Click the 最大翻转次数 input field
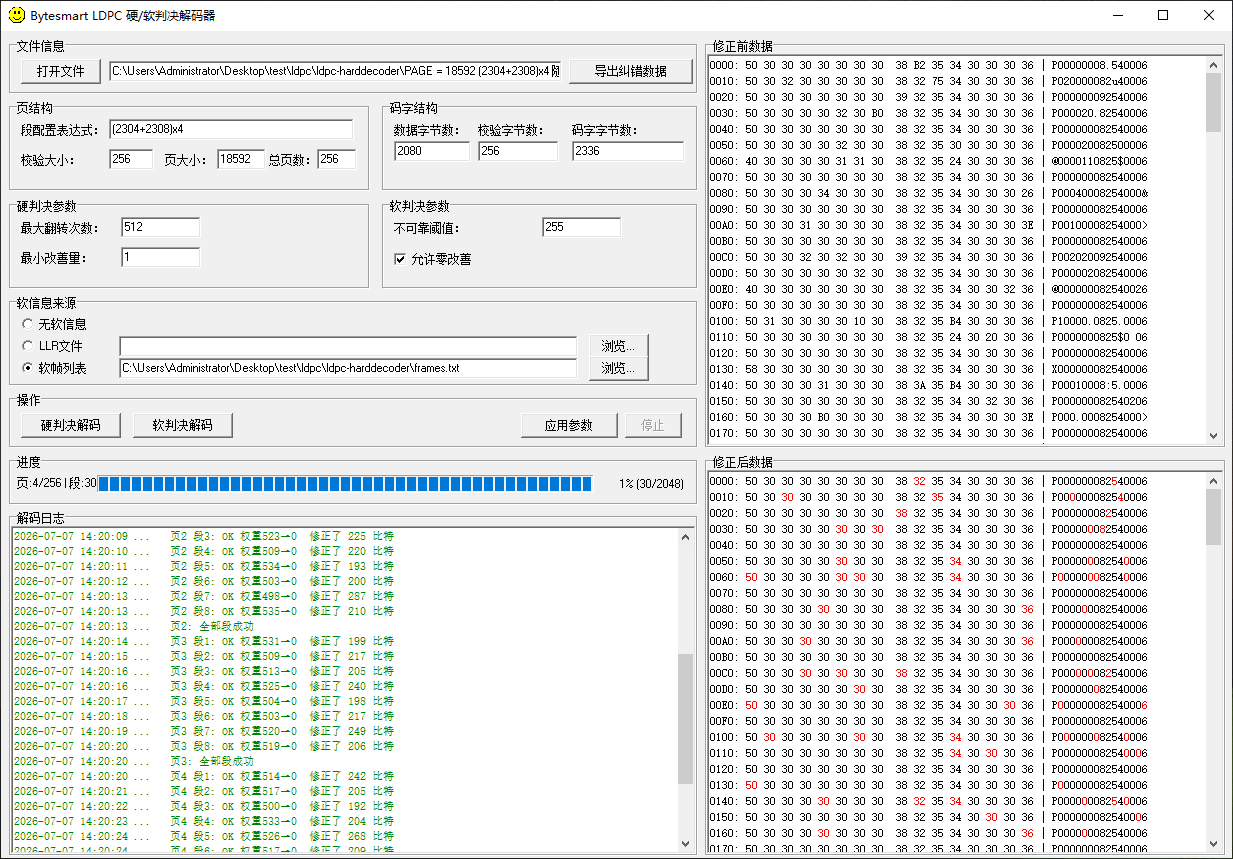Image resolution: width=1233 pixels, height=859 pixels. 160,227
